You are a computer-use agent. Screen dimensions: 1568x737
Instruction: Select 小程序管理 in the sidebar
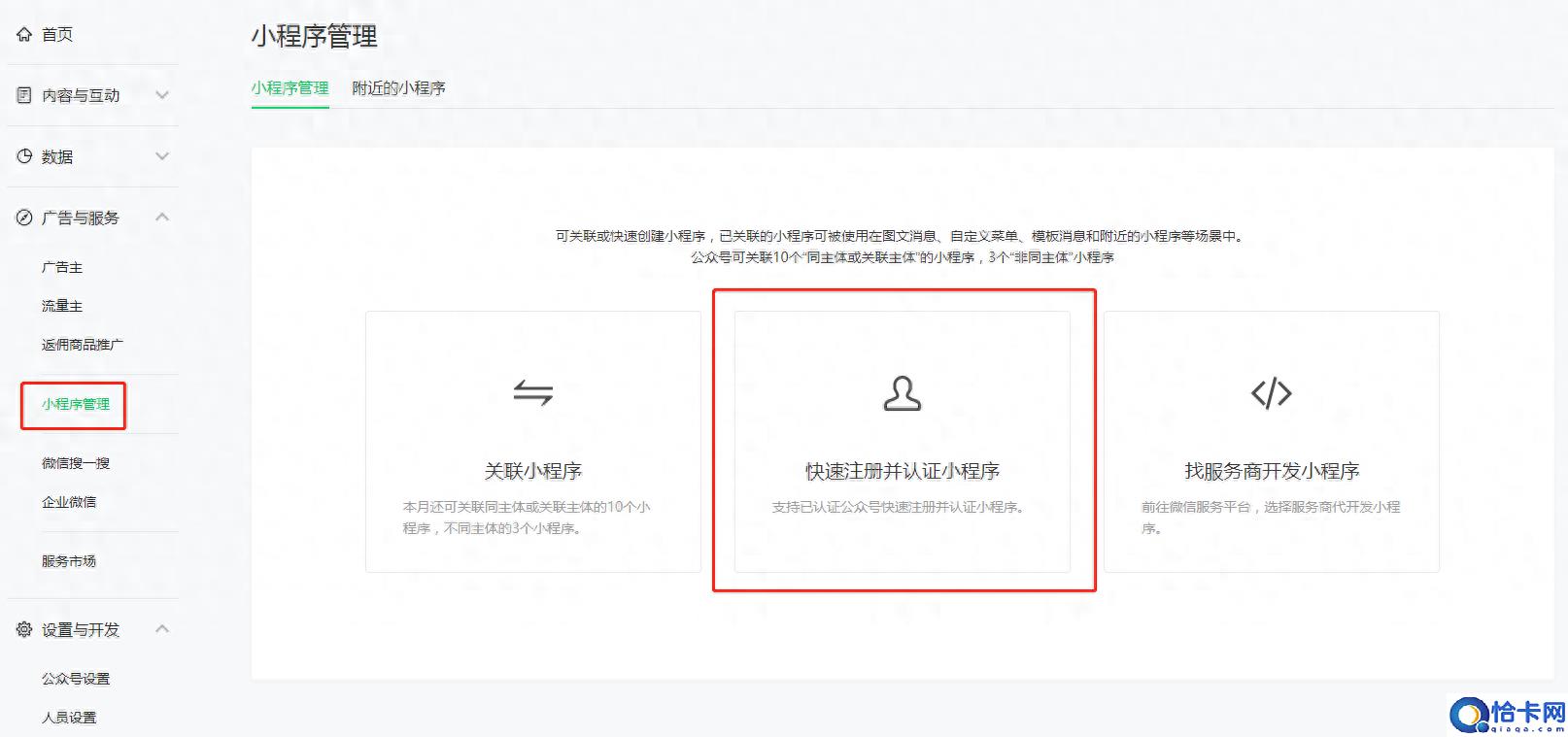coord(76,404)
